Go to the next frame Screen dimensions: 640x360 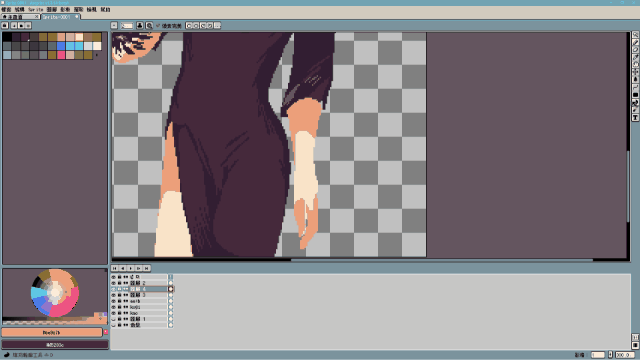pyautogui.click(x=138, y=268)
